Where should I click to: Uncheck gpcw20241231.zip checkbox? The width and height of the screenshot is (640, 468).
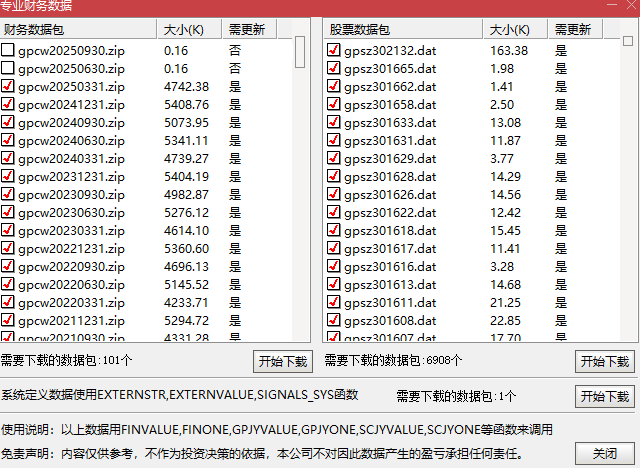click(x=8, y=104)
